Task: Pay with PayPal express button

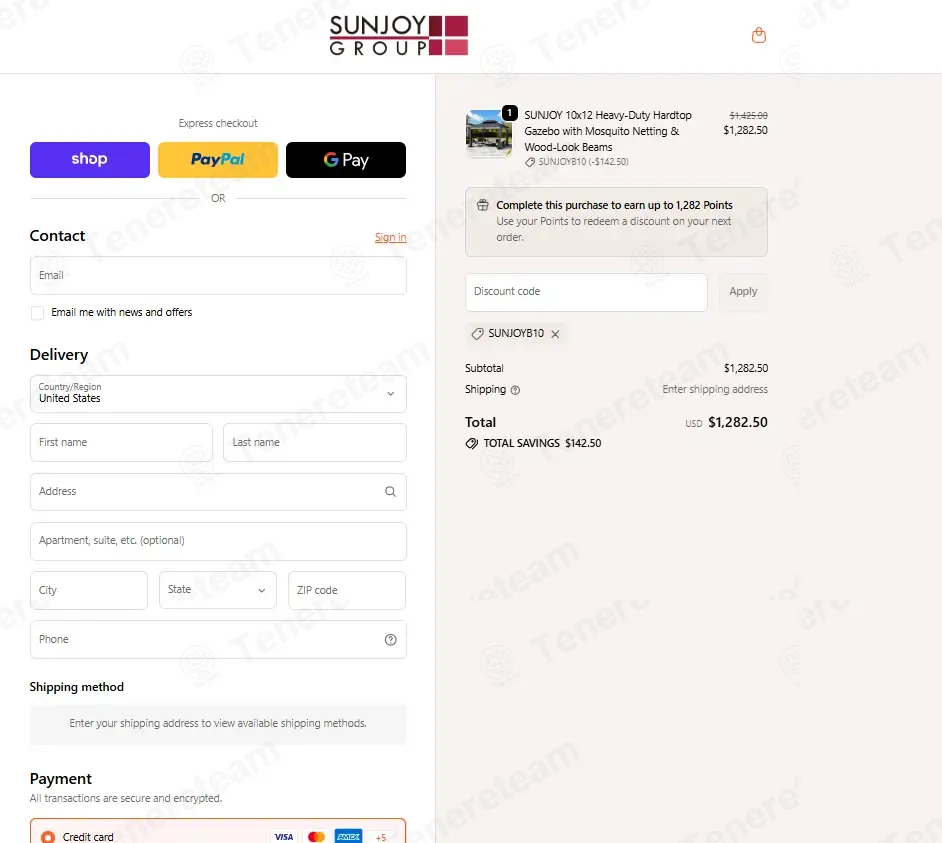Action: [x=217, y=160]
